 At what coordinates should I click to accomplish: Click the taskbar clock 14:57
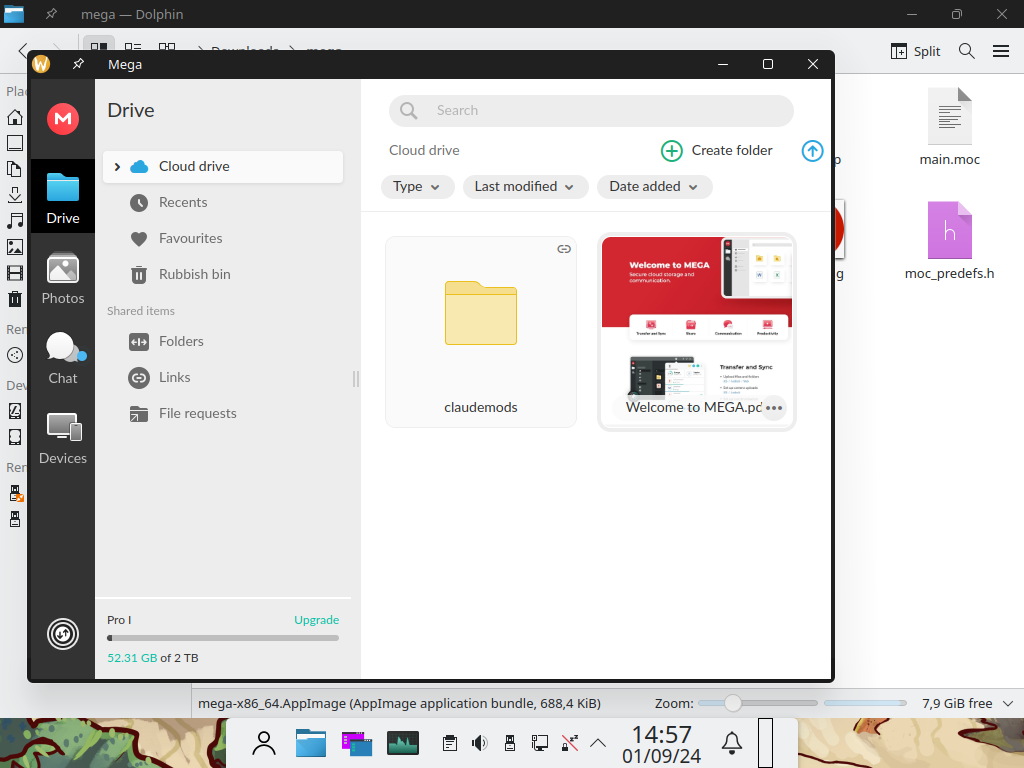tap(662, 734)
